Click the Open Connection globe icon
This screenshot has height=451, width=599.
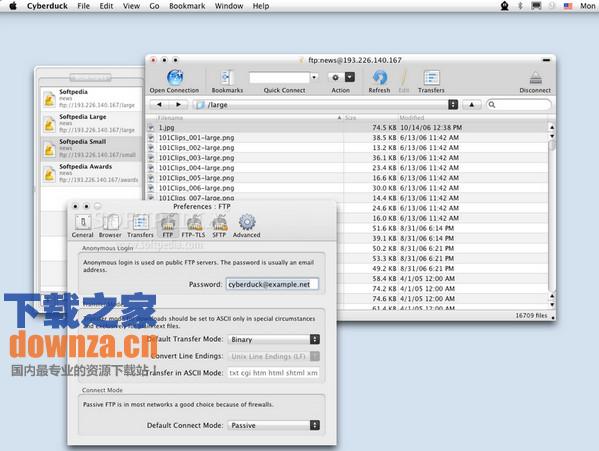(x=175, y=78)
